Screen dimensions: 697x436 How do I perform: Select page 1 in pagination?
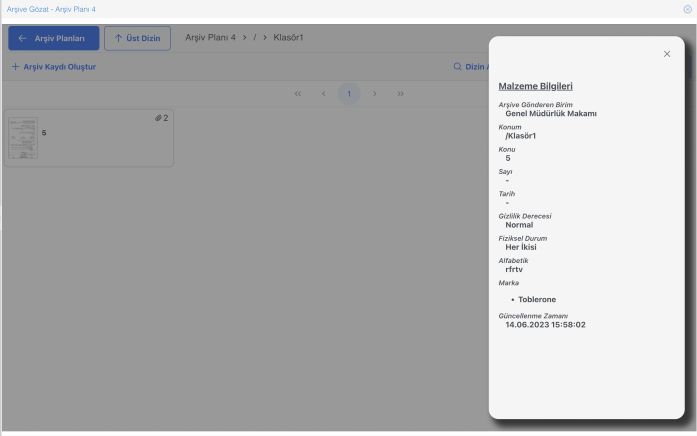349,93
